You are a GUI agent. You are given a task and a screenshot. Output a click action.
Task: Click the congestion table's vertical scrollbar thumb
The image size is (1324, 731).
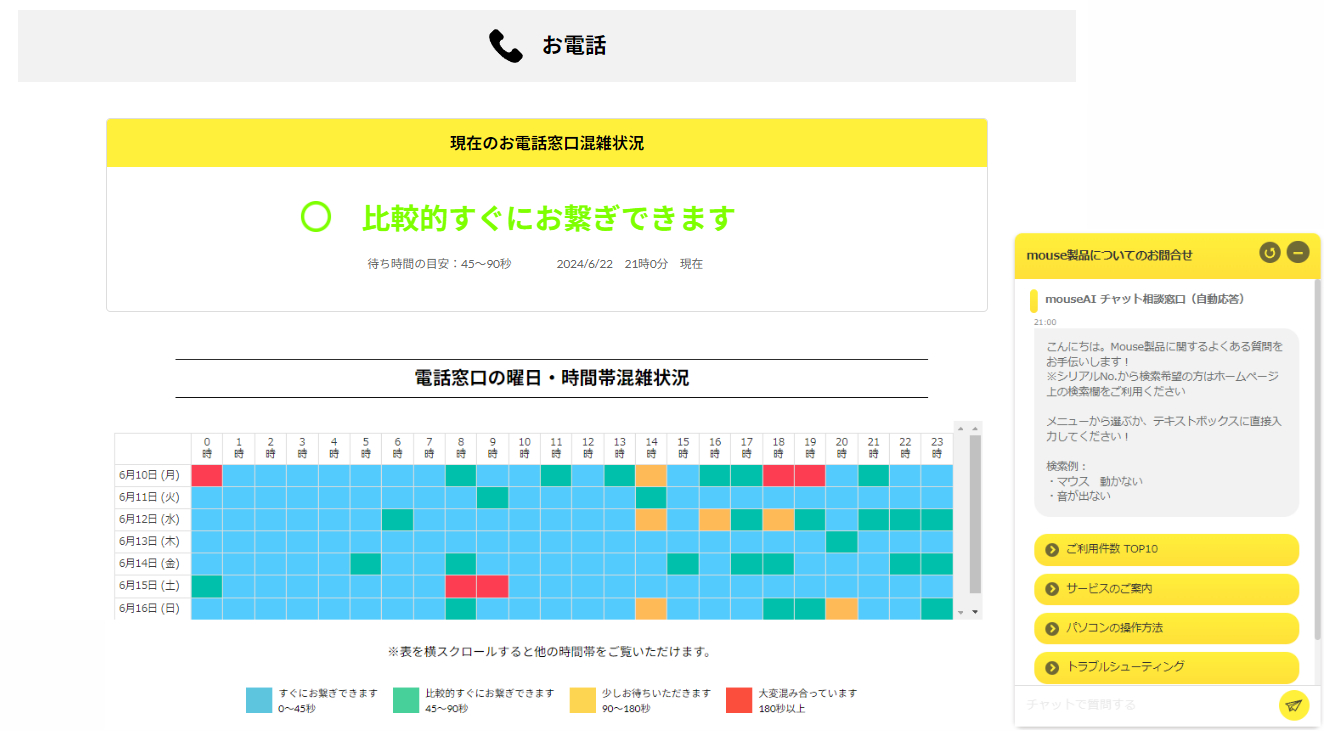(976, 514)
